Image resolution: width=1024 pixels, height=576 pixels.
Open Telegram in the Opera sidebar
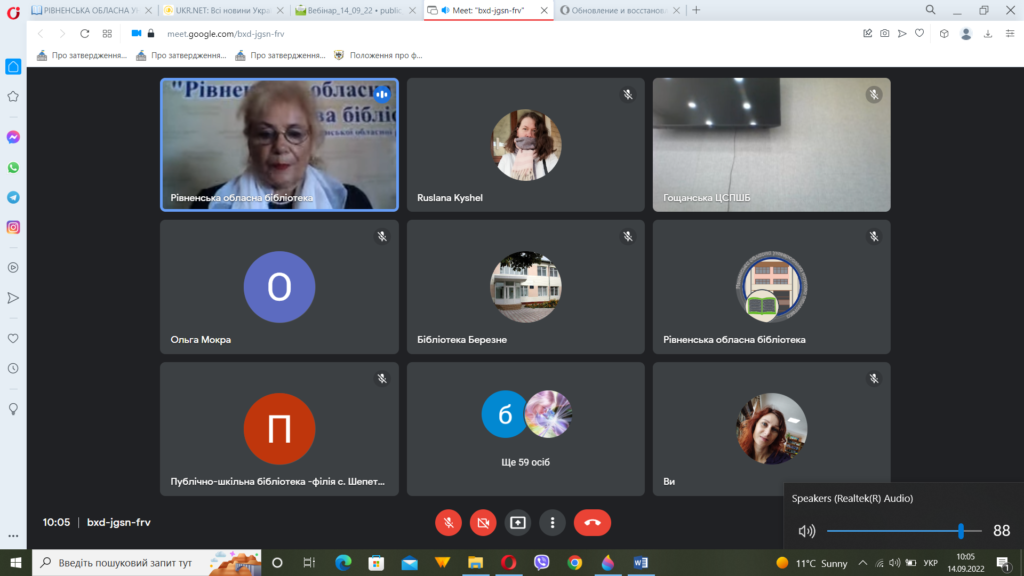pos(13,197)
